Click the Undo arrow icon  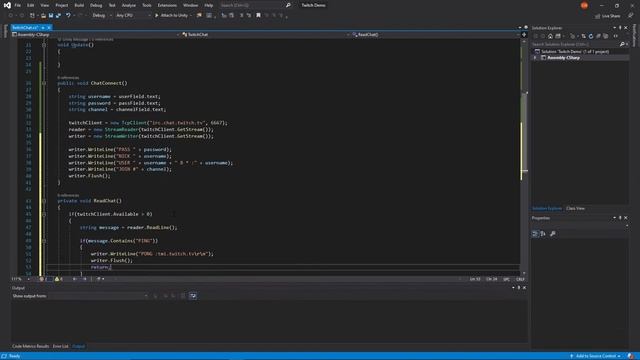click(68, 16)
